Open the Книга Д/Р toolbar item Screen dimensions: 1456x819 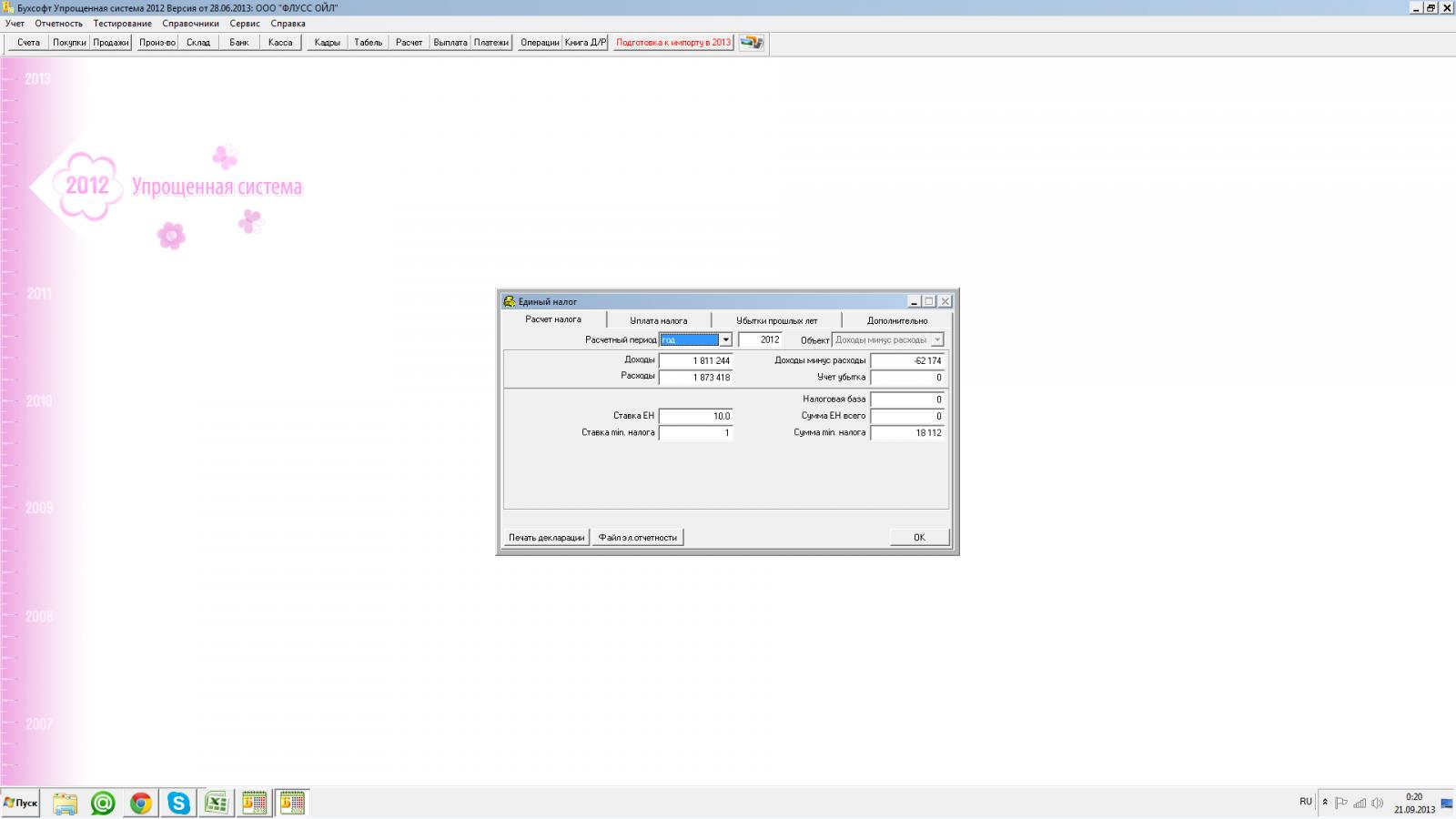(585, 43)
